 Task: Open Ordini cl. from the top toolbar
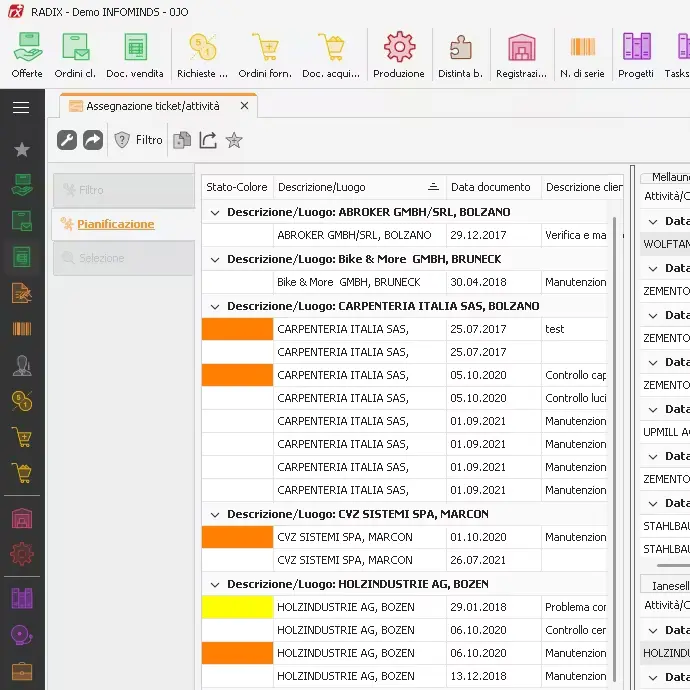[75, 55]
